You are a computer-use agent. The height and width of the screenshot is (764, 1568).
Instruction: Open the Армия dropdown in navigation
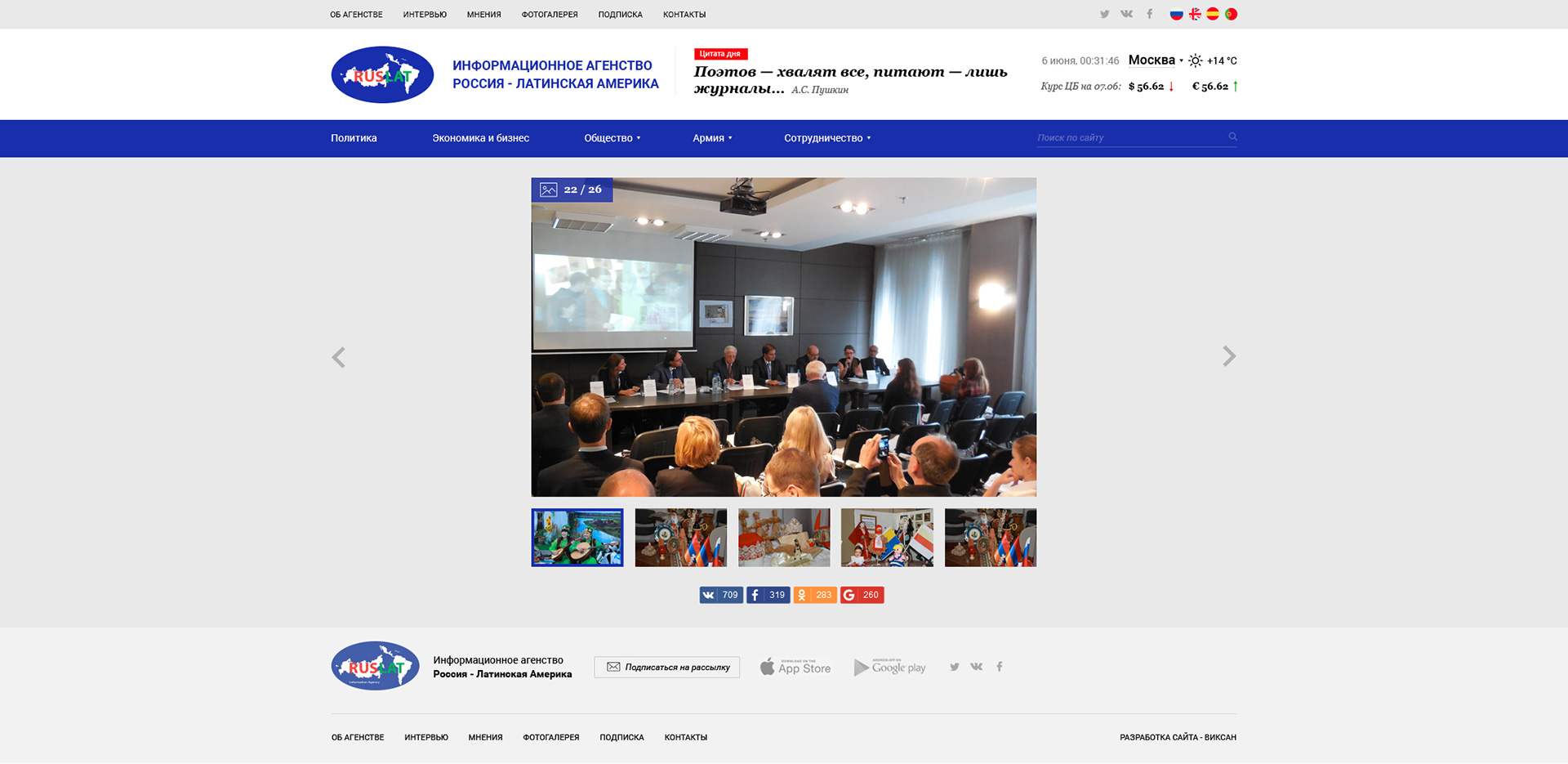712,138
